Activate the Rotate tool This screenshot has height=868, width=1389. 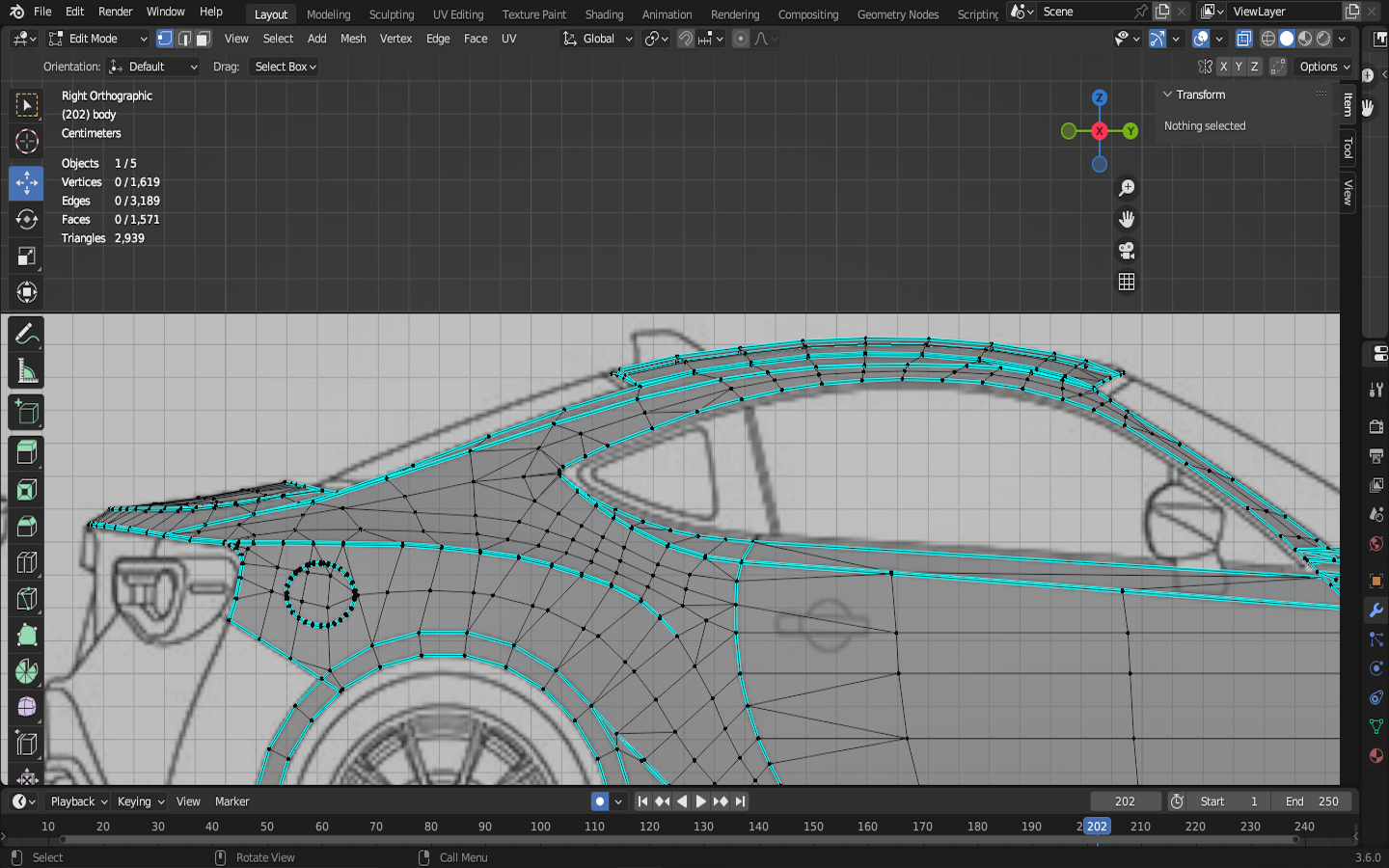[x=27, y=219]
